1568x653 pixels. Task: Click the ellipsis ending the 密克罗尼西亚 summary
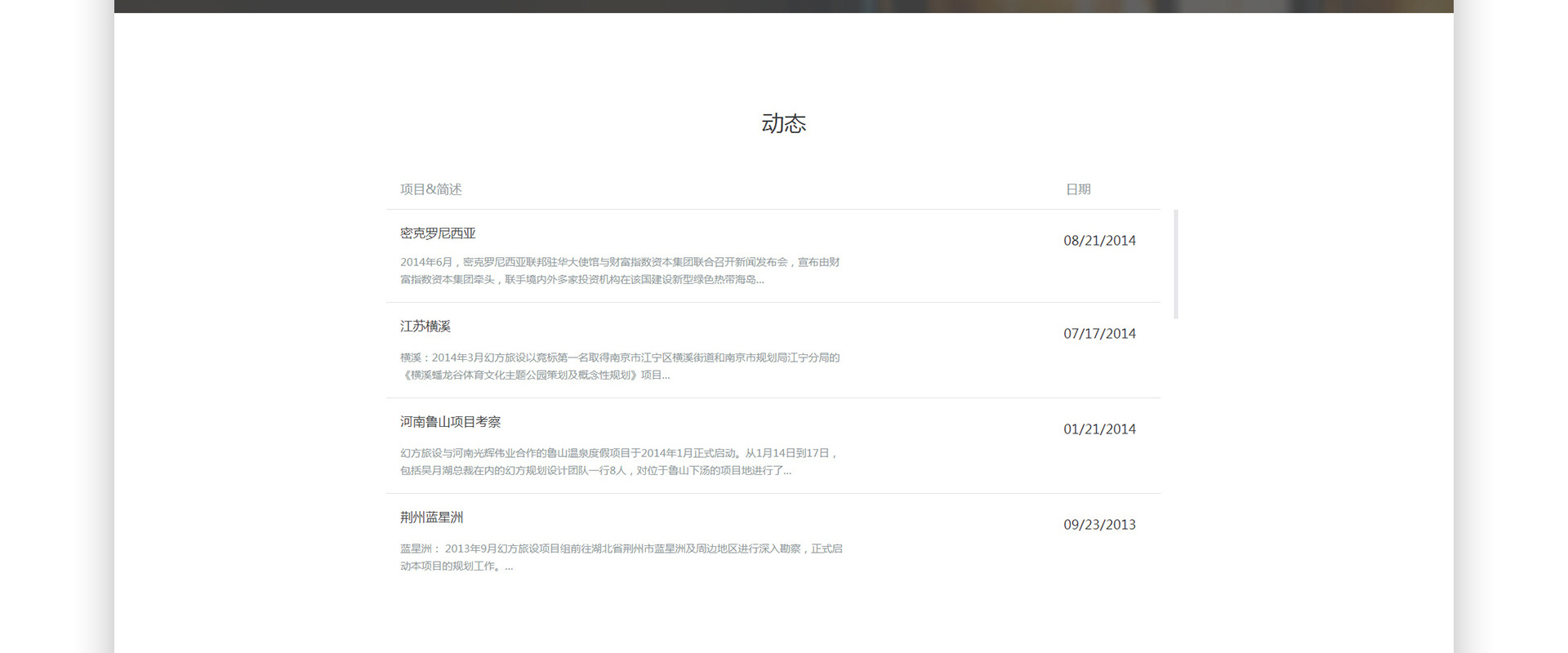pos(760,280)
